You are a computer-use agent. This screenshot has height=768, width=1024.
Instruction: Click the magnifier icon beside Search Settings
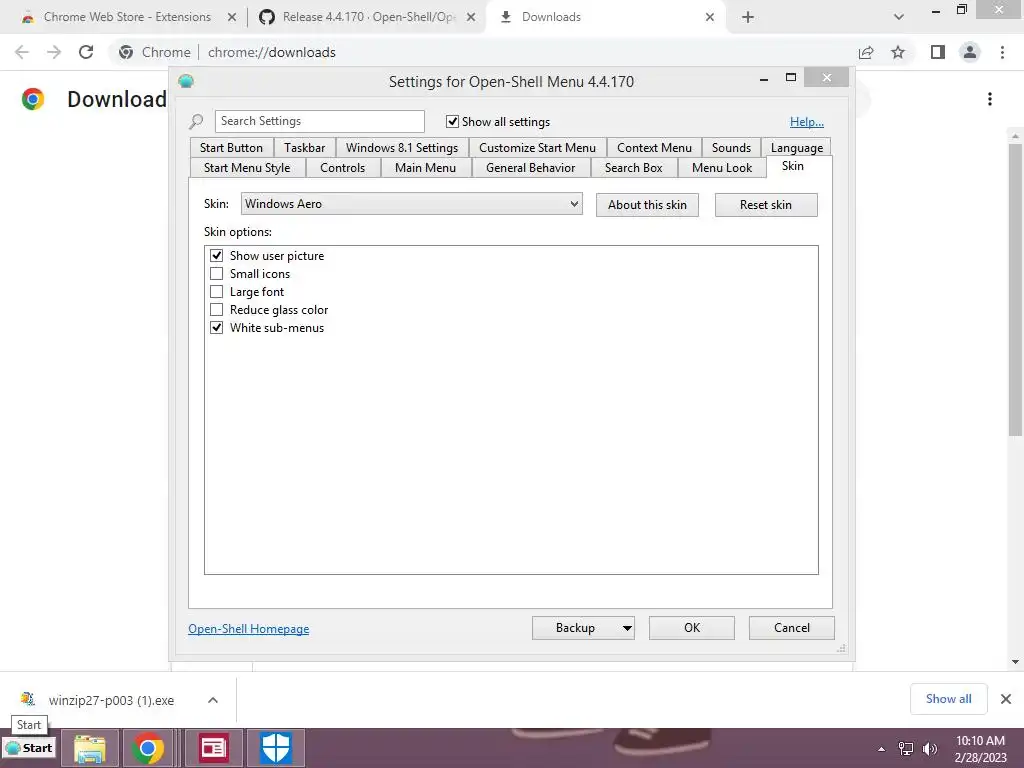pos(196,121)
